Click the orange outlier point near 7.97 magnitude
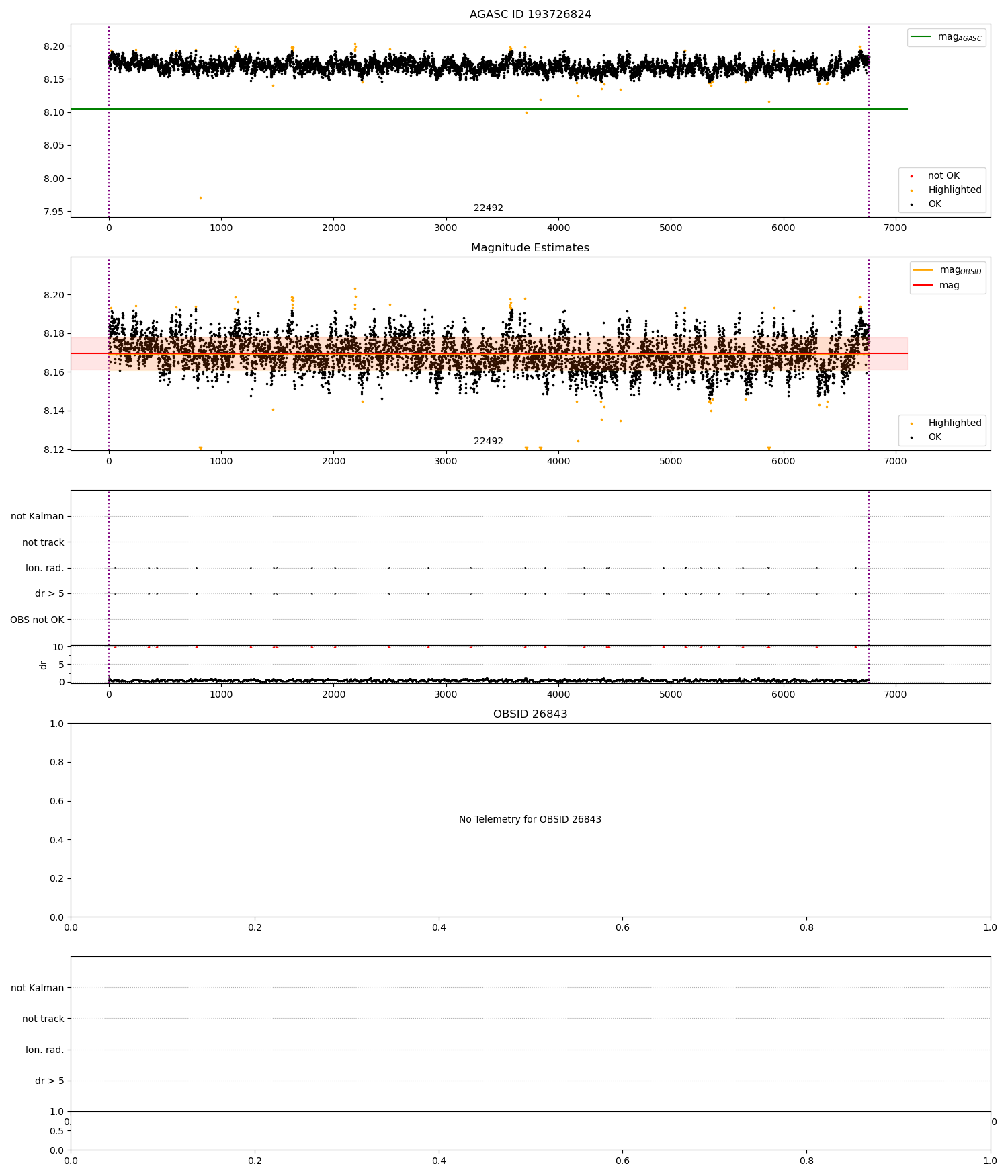This screenshot has width=1008, height=1176. (200, 198)
